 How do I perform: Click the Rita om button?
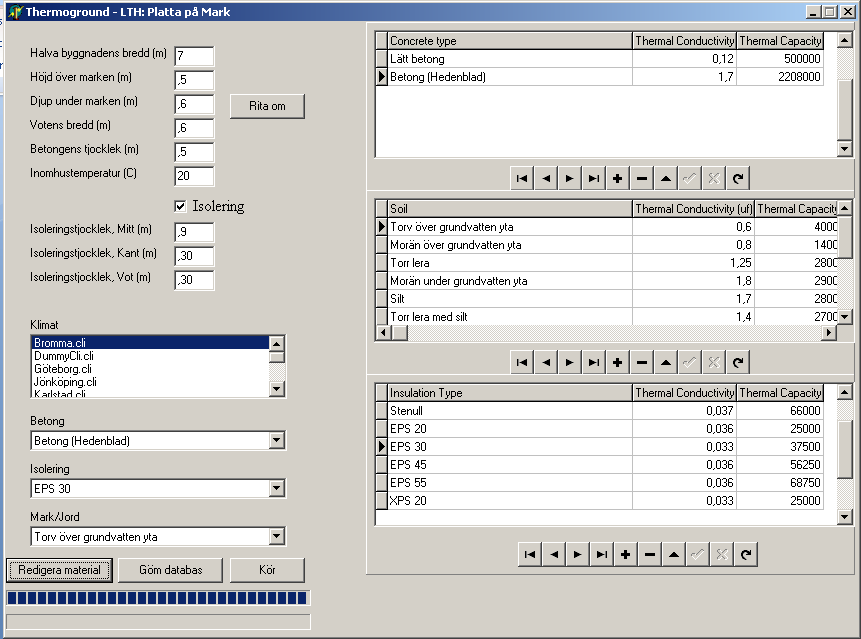click(x=267, y=106)
